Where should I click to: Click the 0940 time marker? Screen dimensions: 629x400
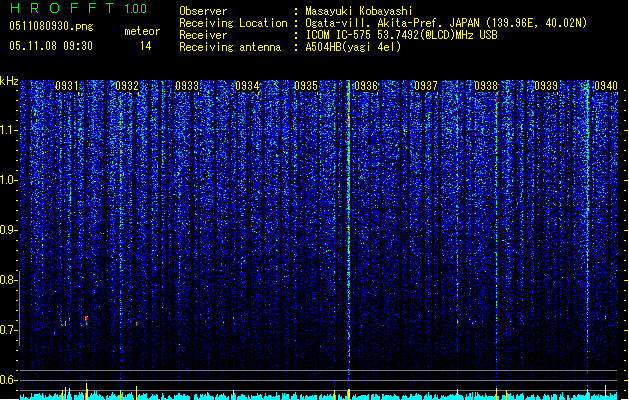tap(606, 85)
